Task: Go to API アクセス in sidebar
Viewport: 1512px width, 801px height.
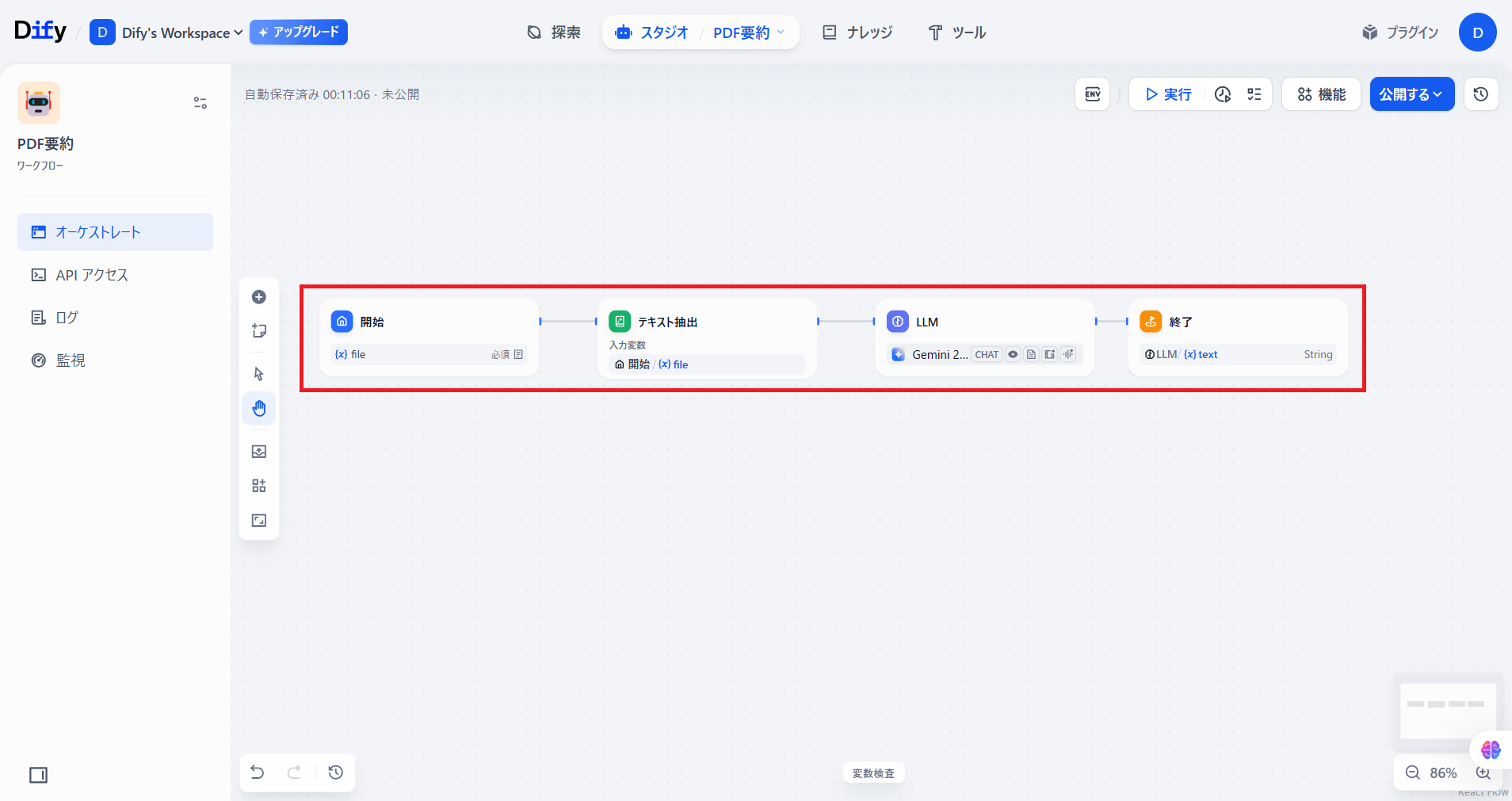Action: [91, 275]
